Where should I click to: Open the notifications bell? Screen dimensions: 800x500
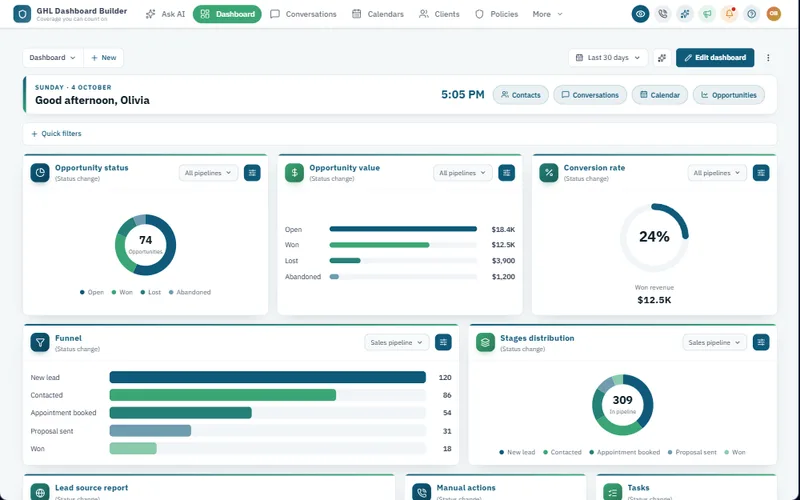click(730, 14)
